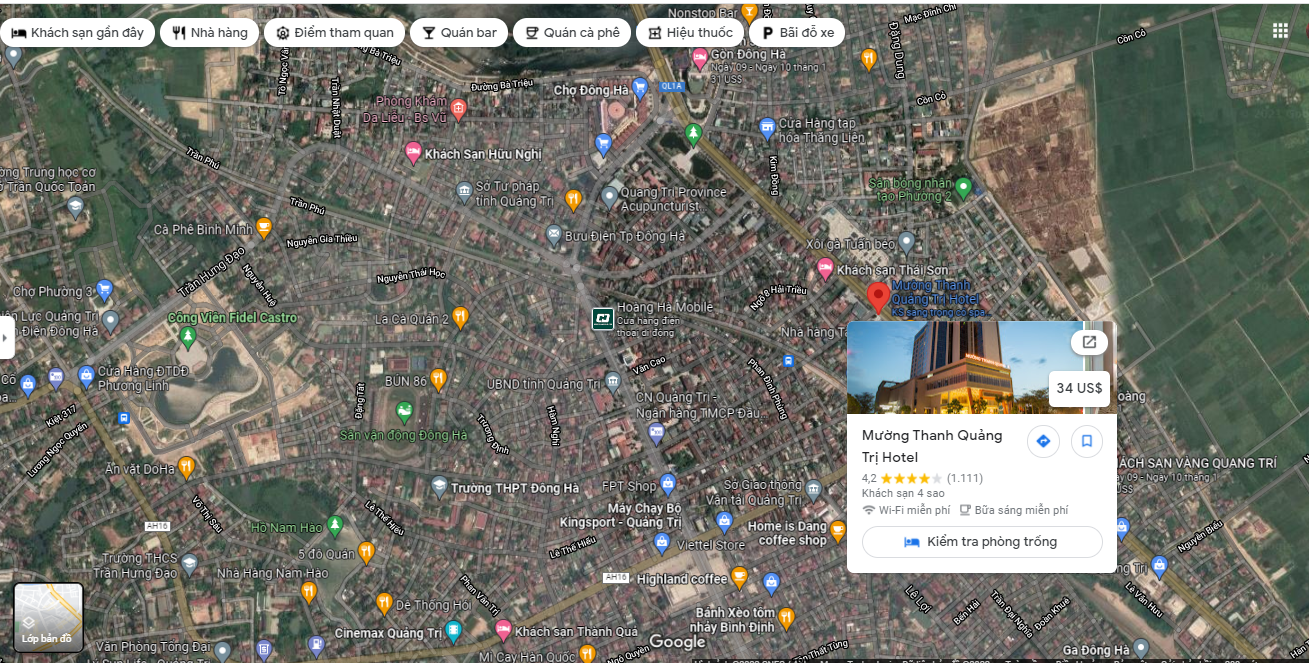Switch map layer via 'Lớp bản đồ'
Screen dimensions: 1309x663
click(48, 617)
